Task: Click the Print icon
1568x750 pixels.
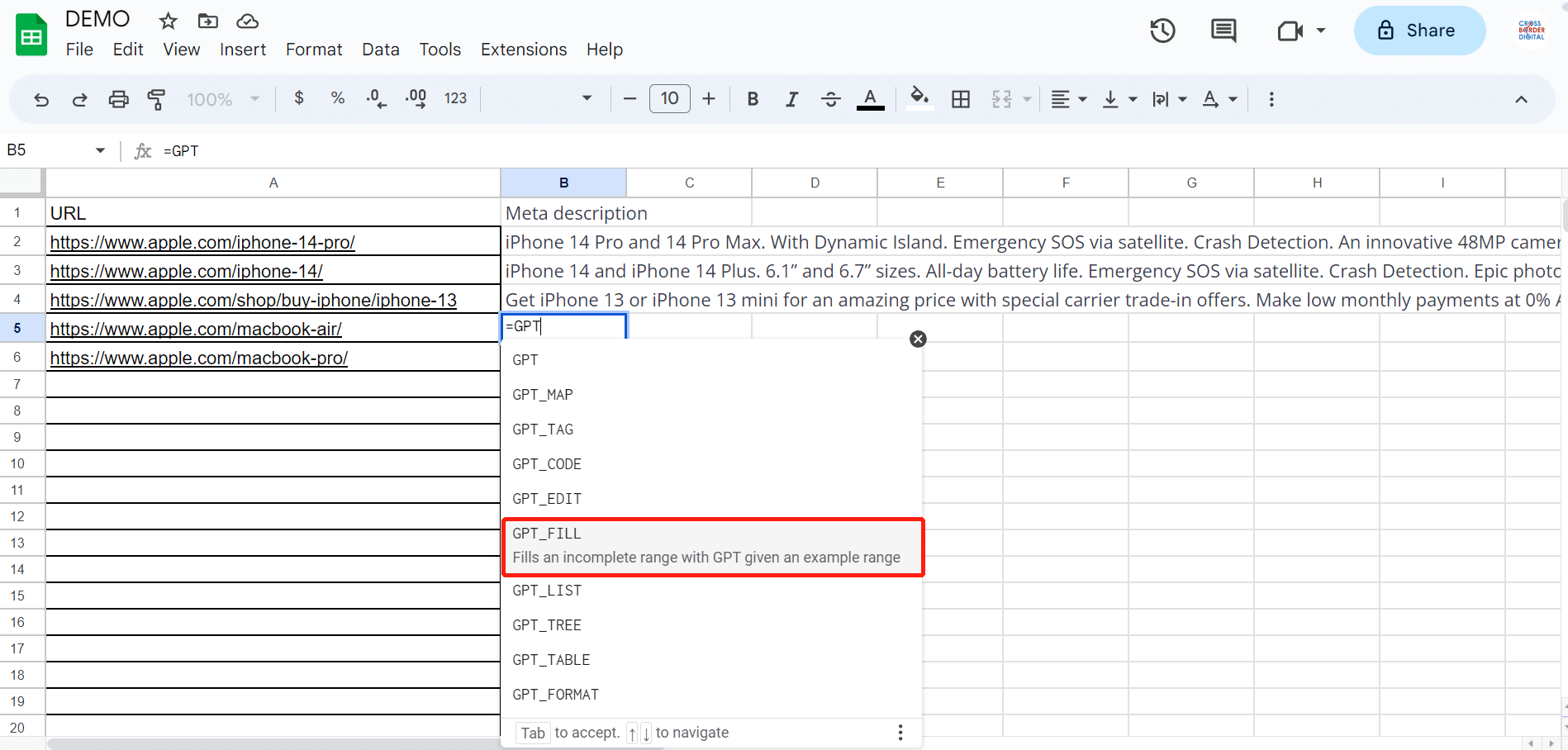Action: pyautogui.click(x=119, y=99)
